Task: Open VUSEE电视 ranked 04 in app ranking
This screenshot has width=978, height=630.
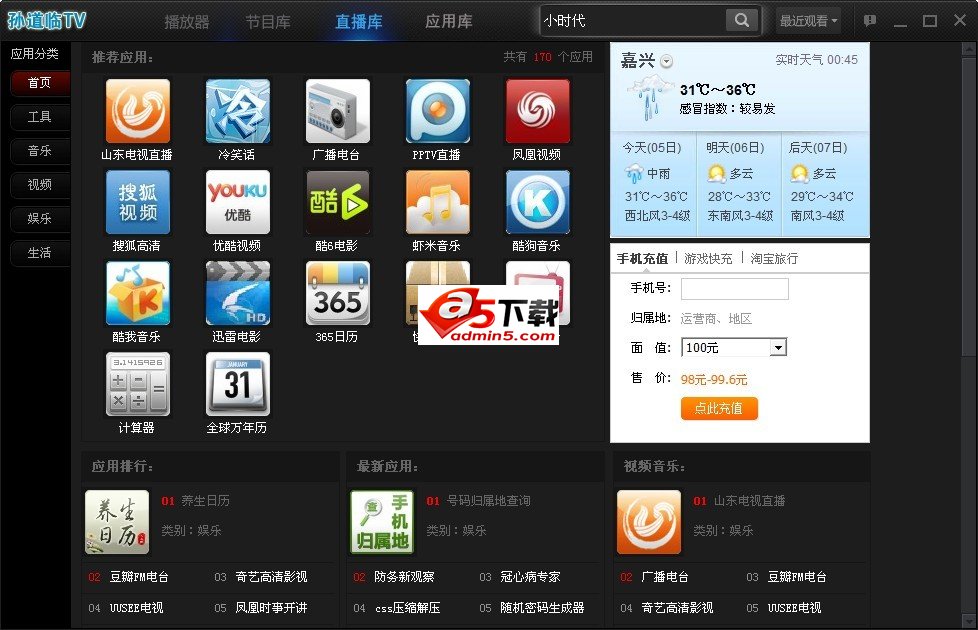Action: click(x=137, y=608)
